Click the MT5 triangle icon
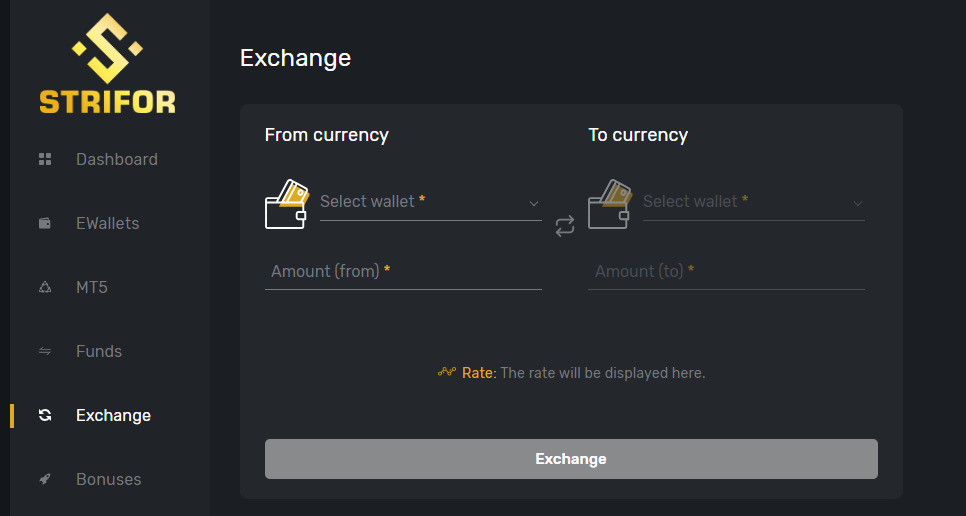The image size is (966, 516). pyautogui.click(x=45, y=288)
